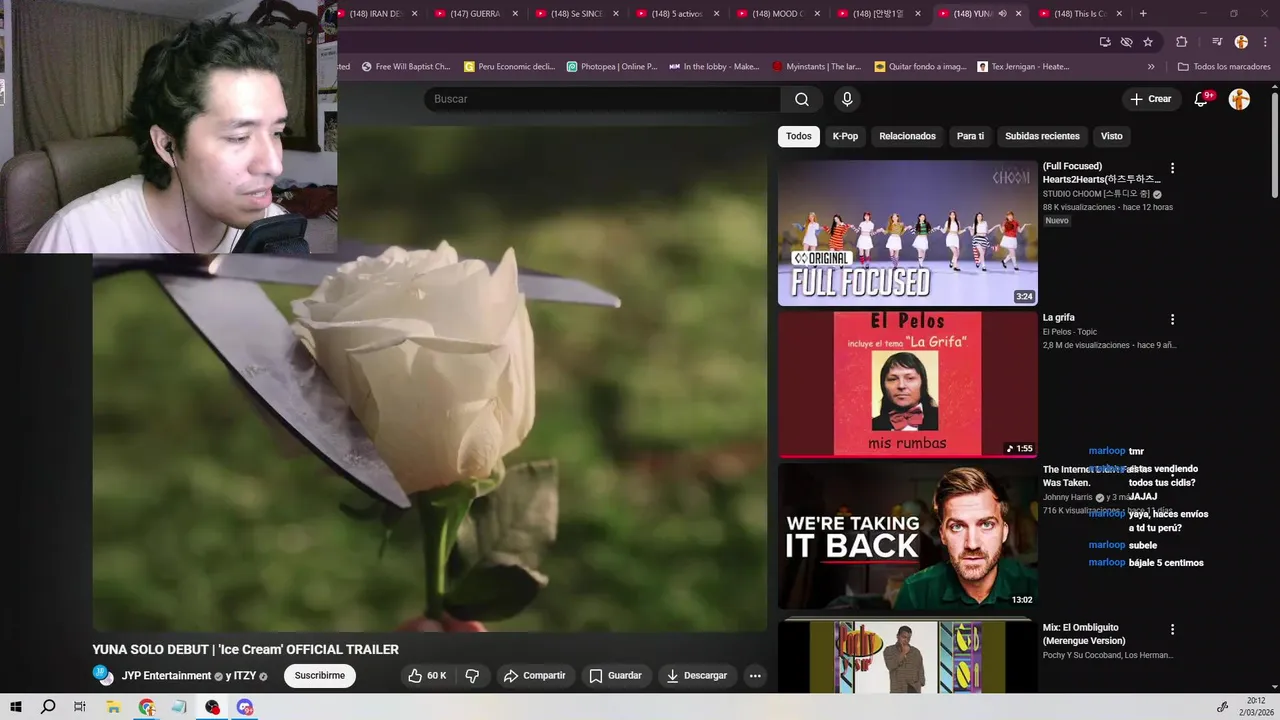Mute the YUNA tab via speaker icon
Image resolution: width=1280 pixels, height=720 pixels.
point(1002,13)
